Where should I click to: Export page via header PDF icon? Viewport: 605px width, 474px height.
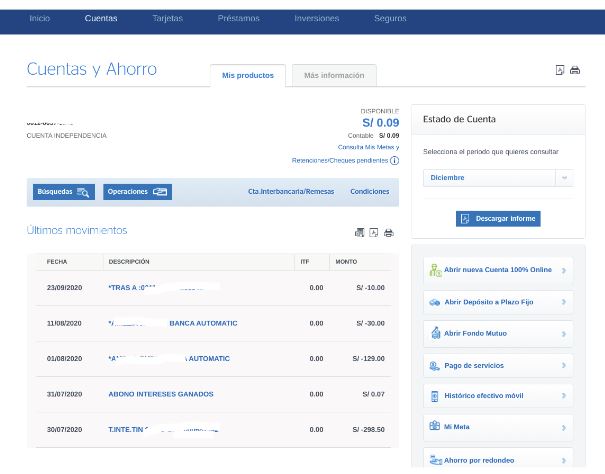click(559, 70)
